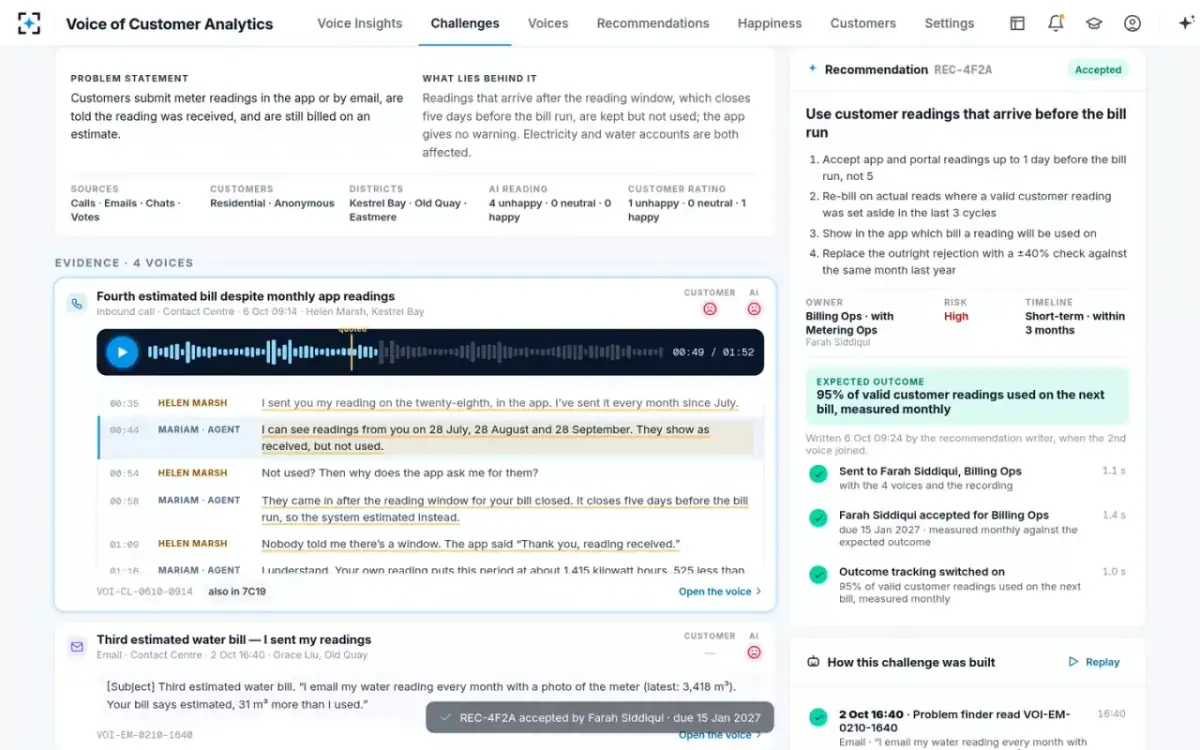The width and height of the screenshot is (1200, 750).
Task: Click the phone call icon on first voice
Action: pos(77,303)
